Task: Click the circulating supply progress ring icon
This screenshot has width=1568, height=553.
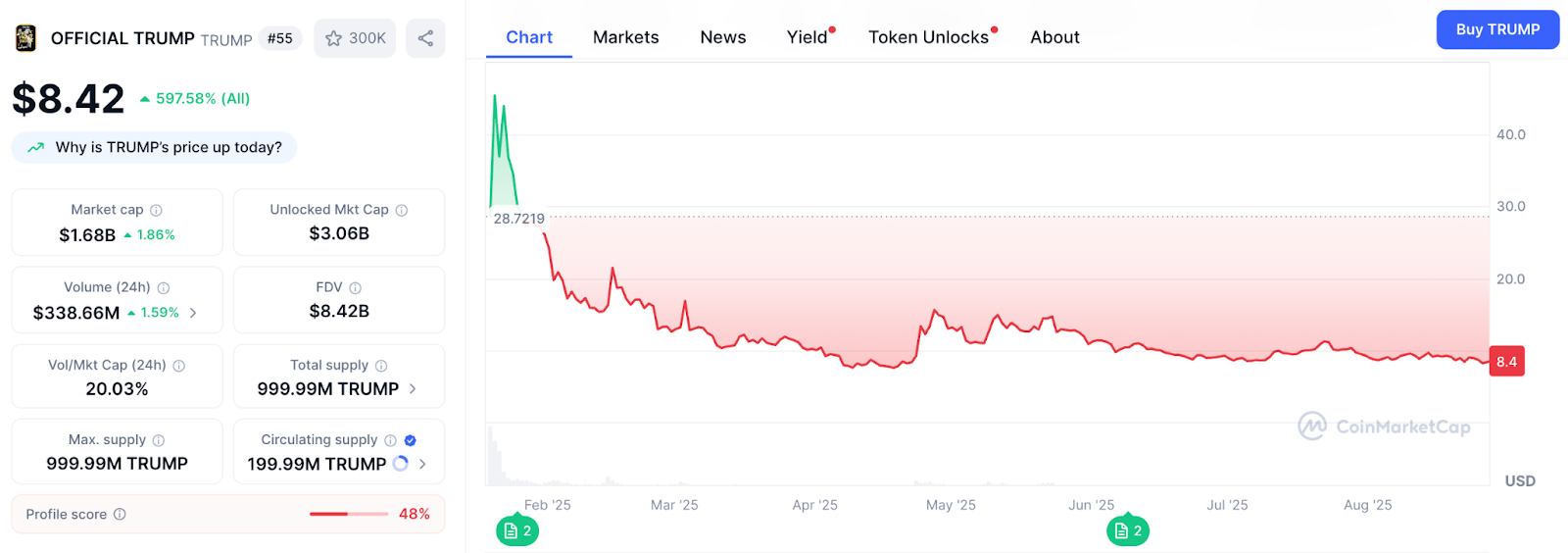Action: [x=401, y=464]
